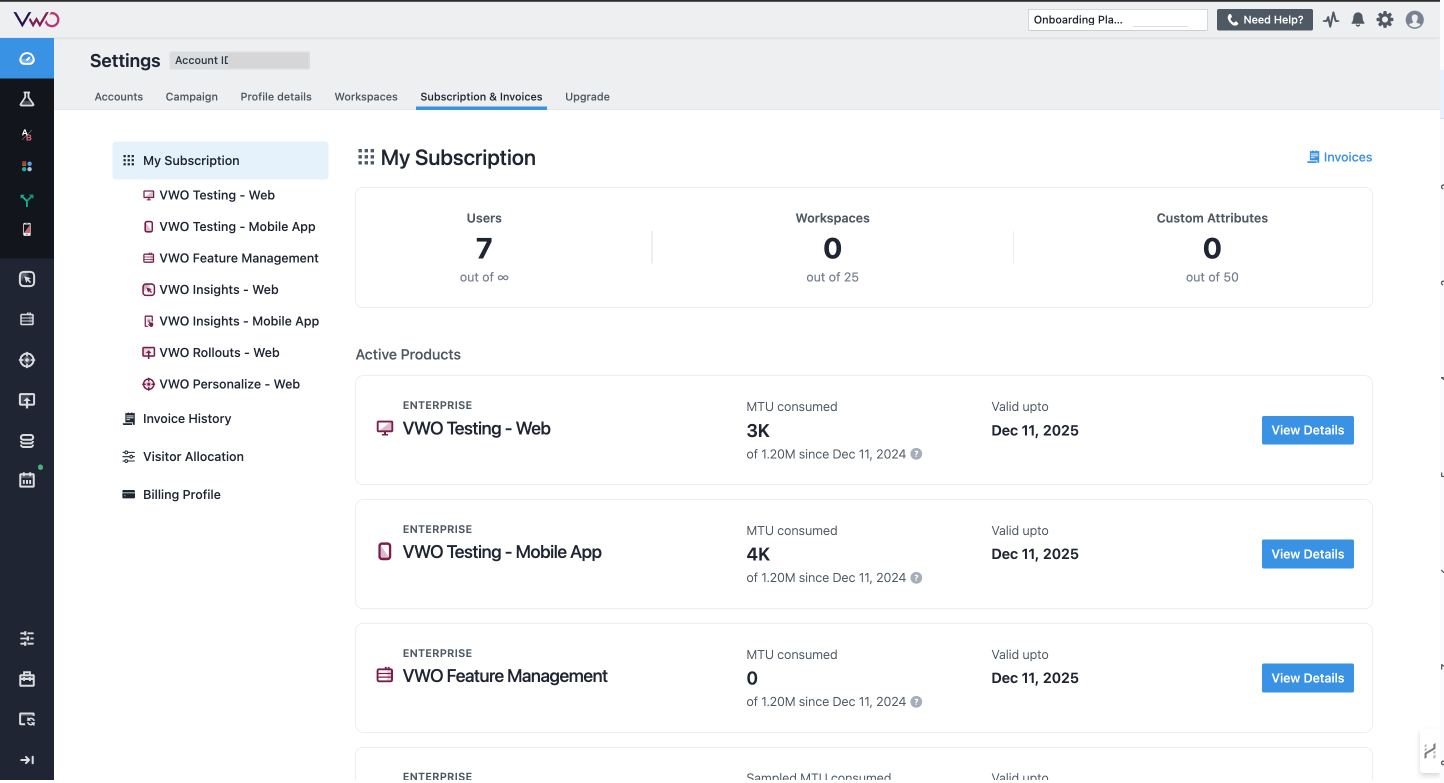Image resolution: width=1444 pixels, height=783 pixels.
Task: Click the VWO Testing - Web card title
Action: pos(476,429)
